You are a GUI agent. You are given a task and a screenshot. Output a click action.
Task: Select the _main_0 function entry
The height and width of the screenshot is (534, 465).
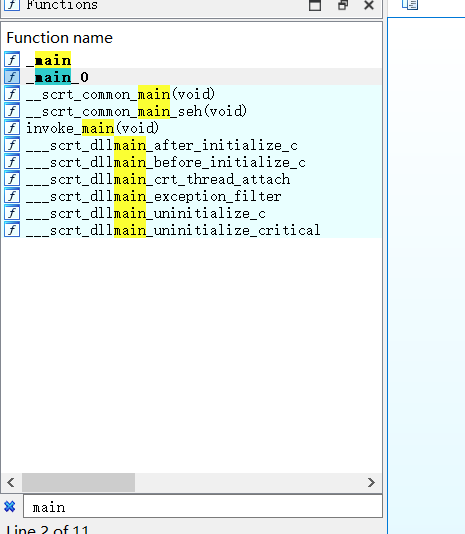click(192, 77)
